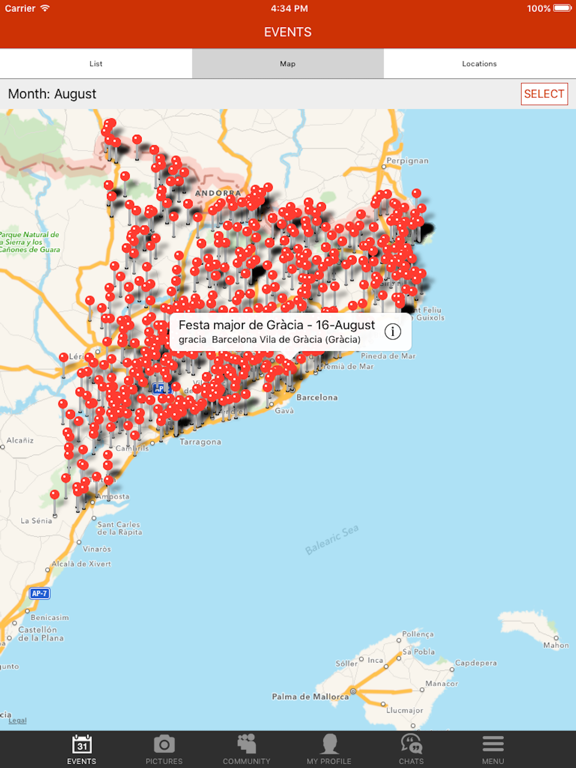This screenshot has width=576, height=768.
Task: Tap the Castellón de la Plana label
Action: click(x=41, y=634)
